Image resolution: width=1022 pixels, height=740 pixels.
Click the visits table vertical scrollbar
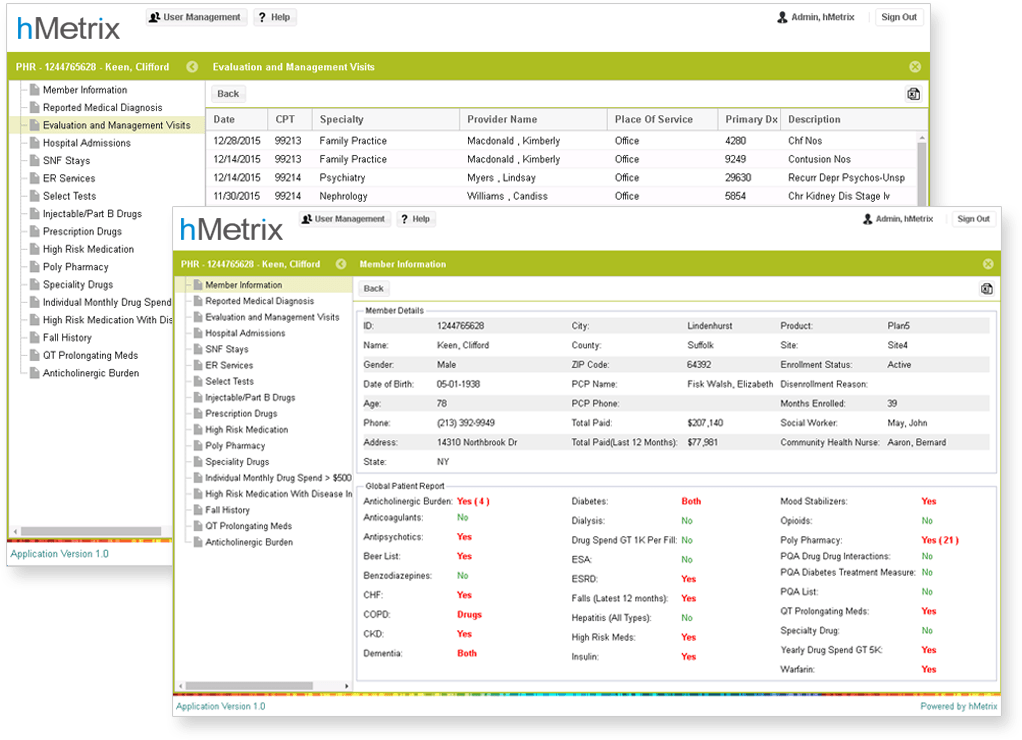tap(922, 173)
